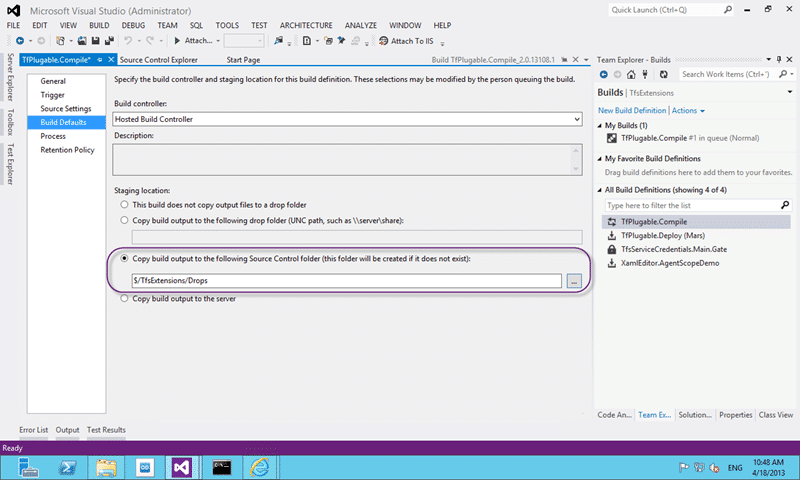Open the Server Explorer side tab

pos(10,77)
